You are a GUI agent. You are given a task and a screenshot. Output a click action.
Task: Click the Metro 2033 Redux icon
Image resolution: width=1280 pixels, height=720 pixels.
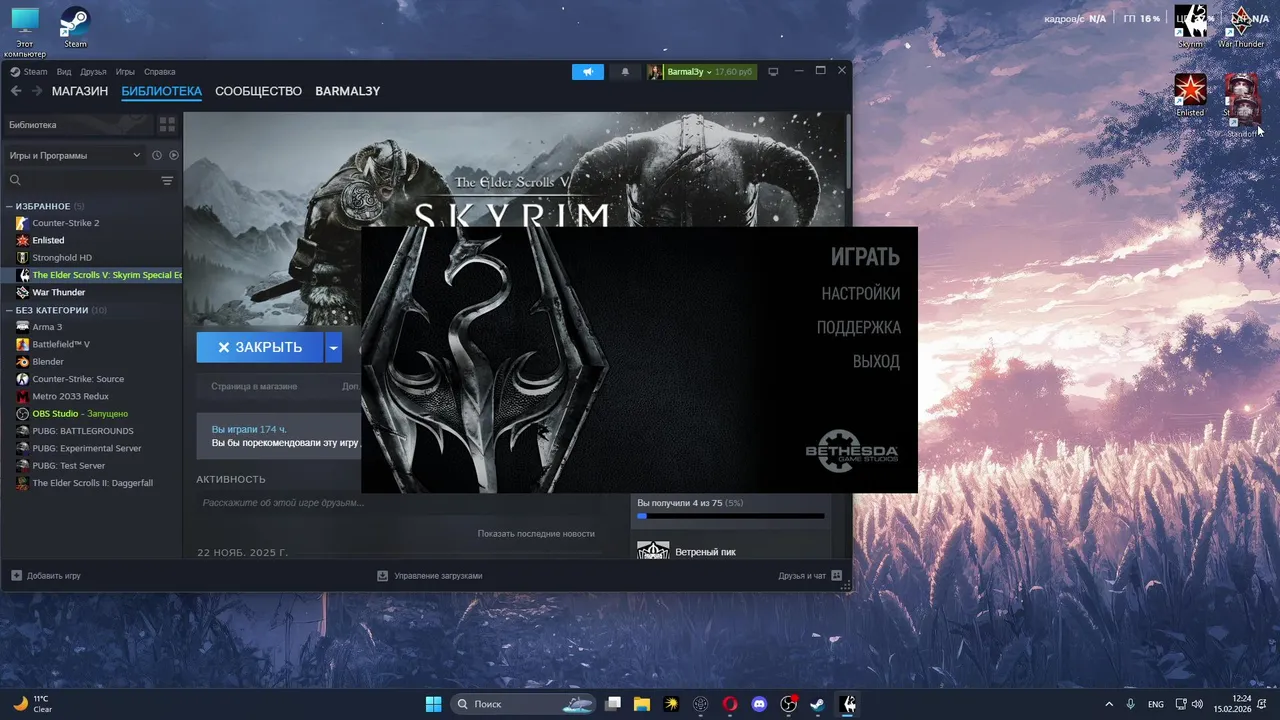point(22,396)
